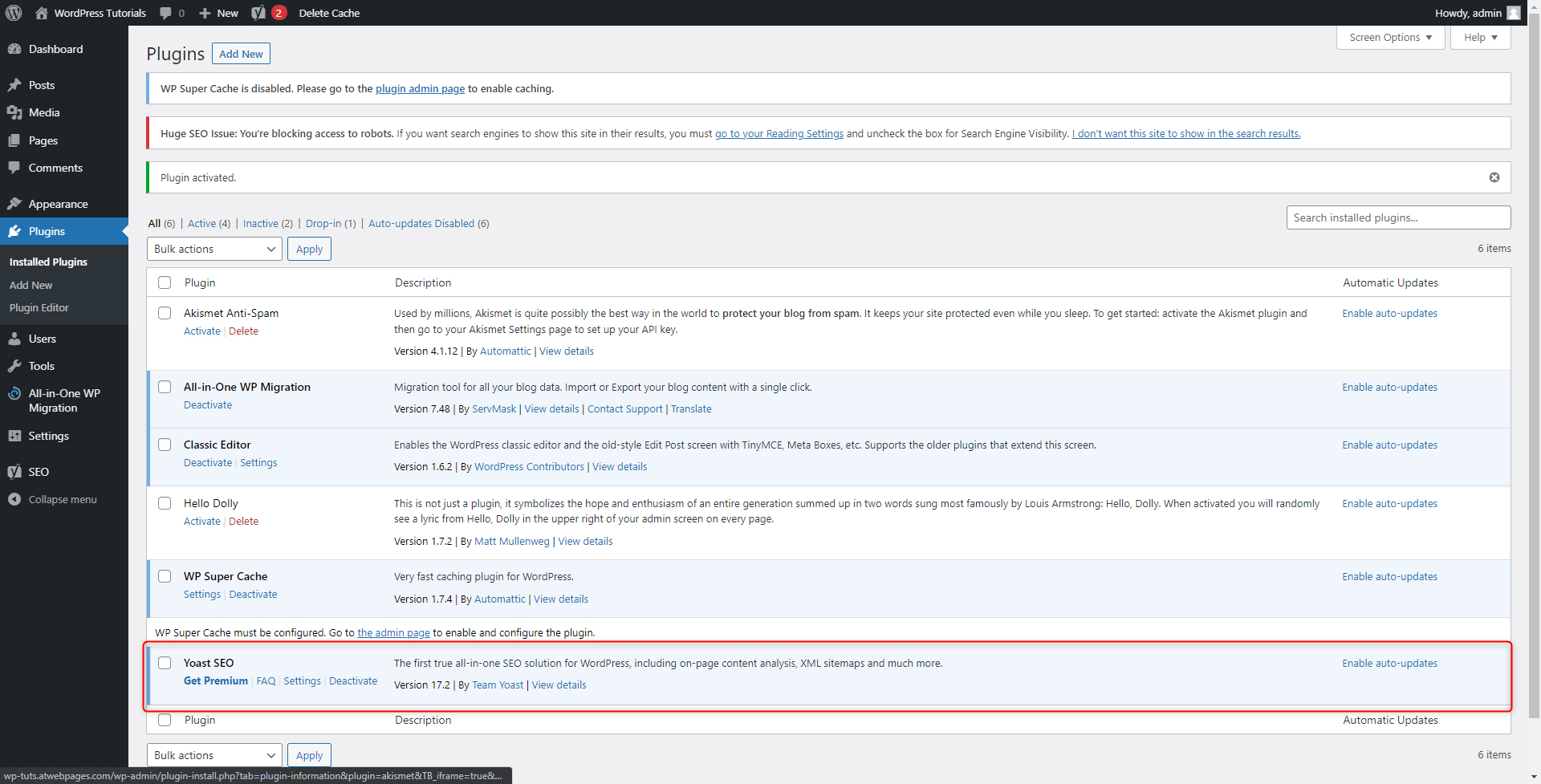Open Add New plugin submenu item

click(31, 285)
